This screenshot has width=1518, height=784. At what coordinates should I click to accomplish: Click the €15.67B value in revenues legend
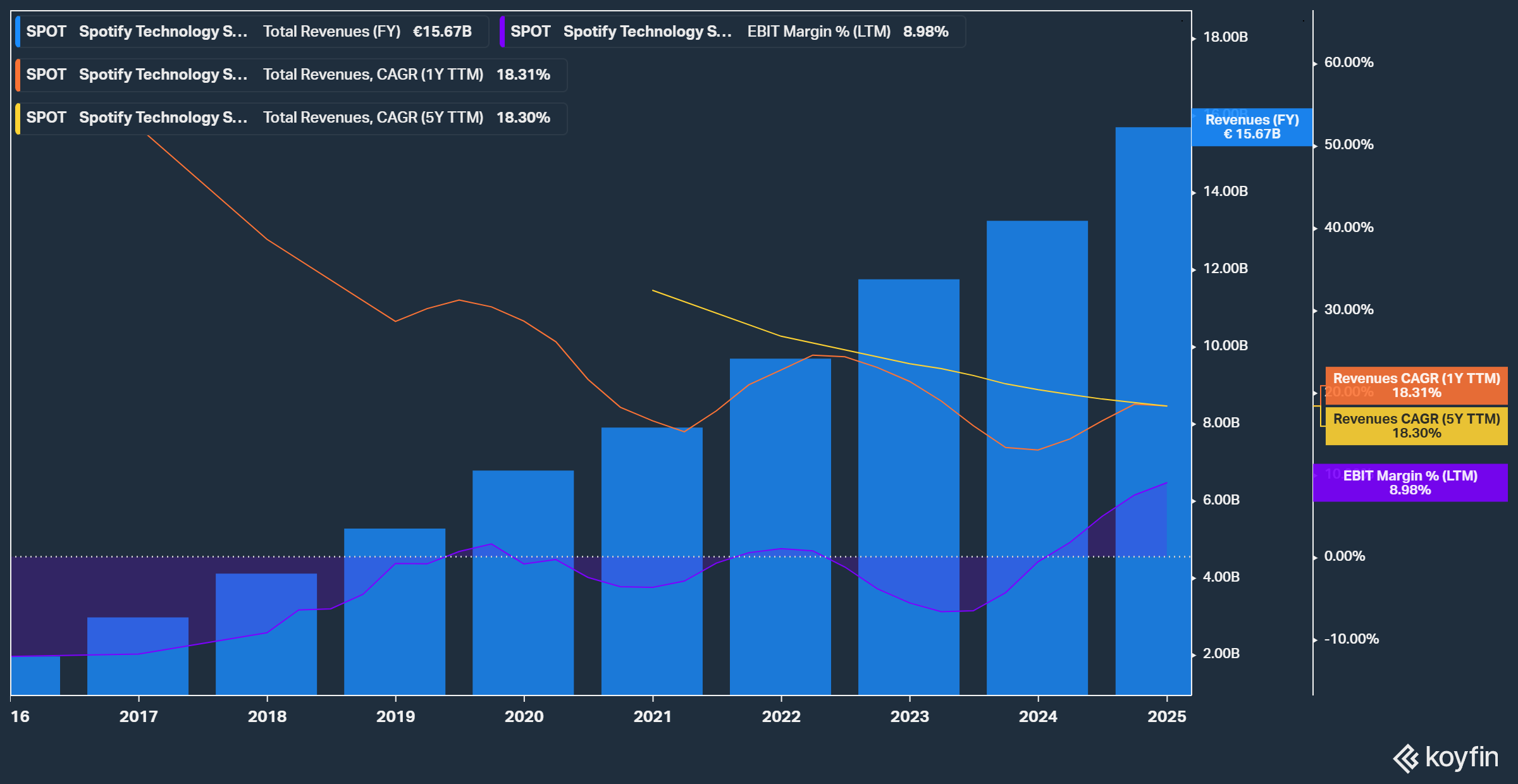point(442,32)
